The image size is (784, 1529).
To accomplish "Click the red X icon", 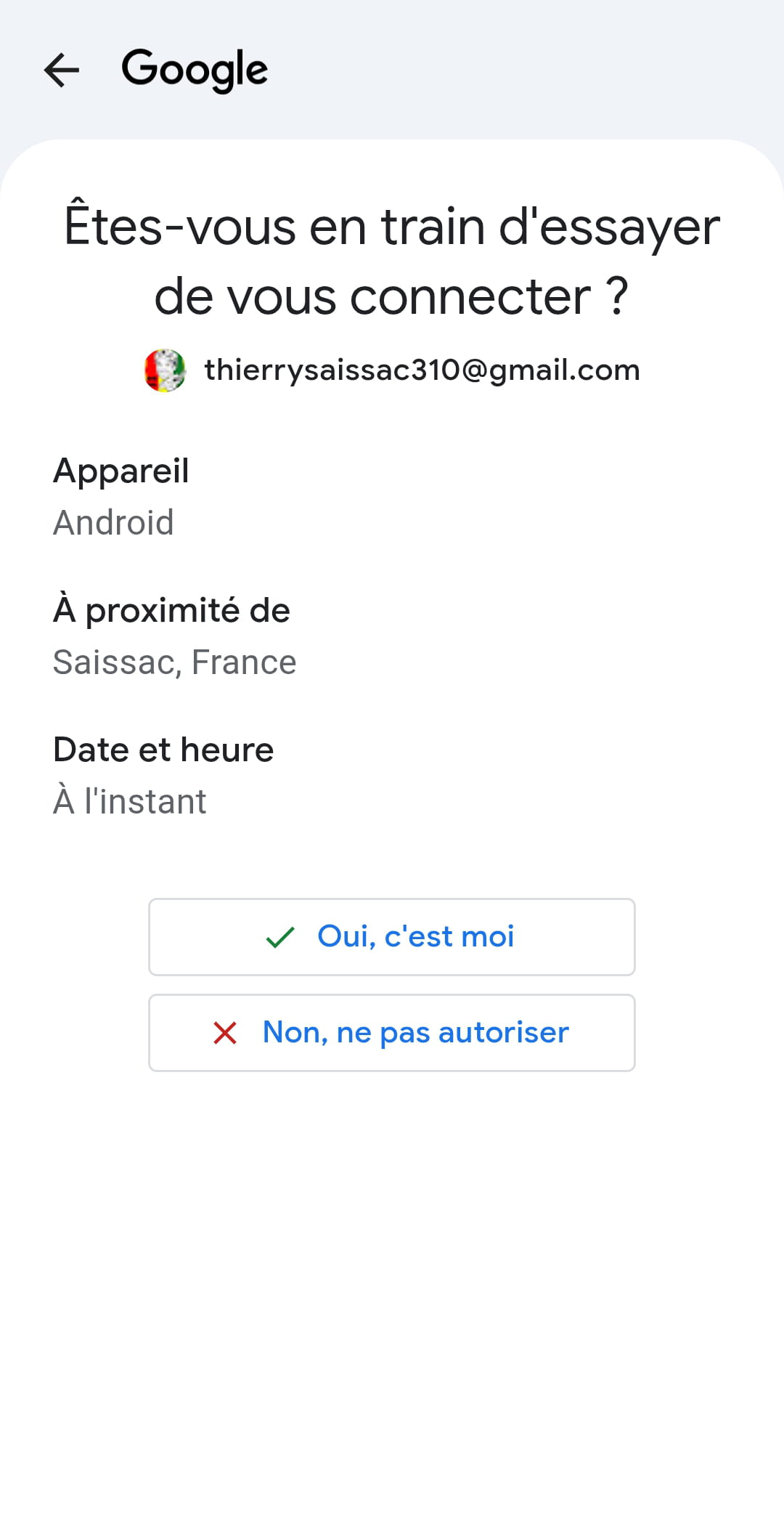I will (x=225, y=1033).
